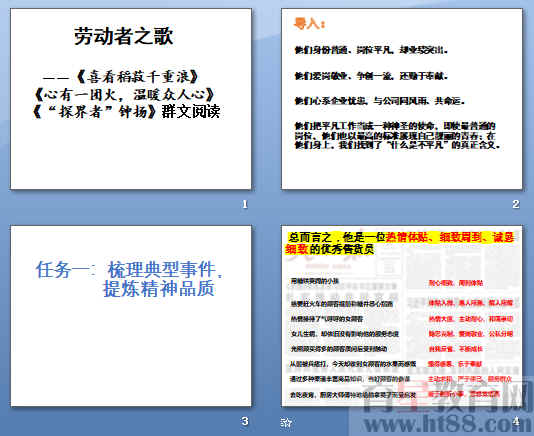This screenshot has width=534, height=436.
Task: Click the blue 提炼精神品质 text line
Action: [159, 289]
